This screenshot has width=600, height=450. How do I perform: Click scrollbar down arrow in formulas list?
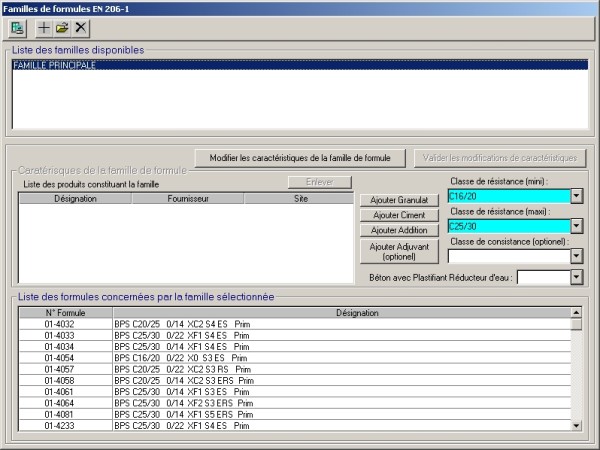coord(576,425)
